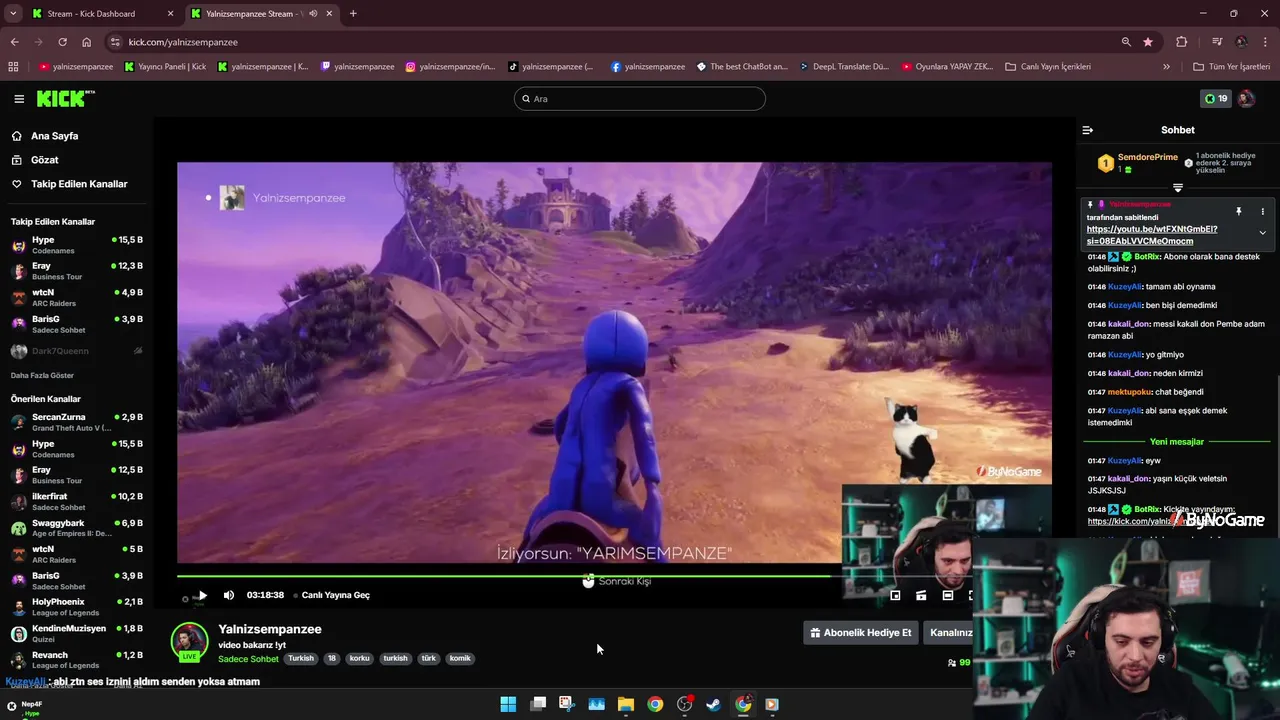Click the Kick logo
This screenshot has height=720, width=1280.
pyautogui.click(x=65, y=99)
